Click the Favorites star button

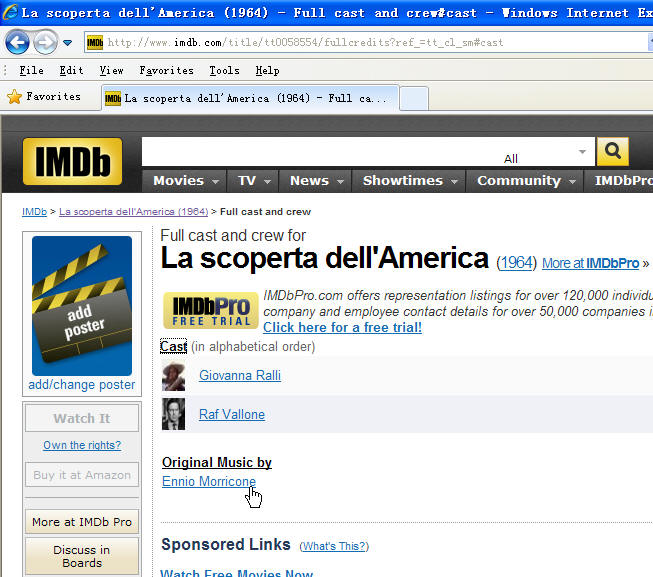click(44, 97)
